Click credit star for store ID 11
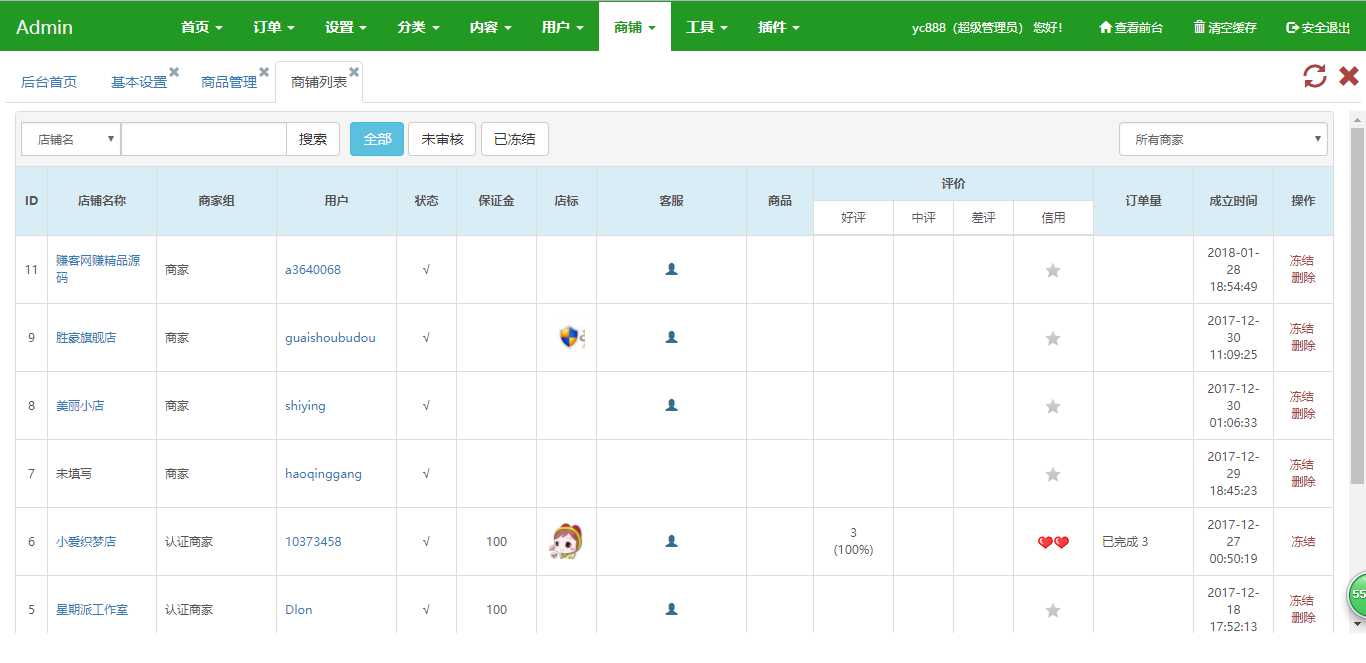 pos(1053,270)
